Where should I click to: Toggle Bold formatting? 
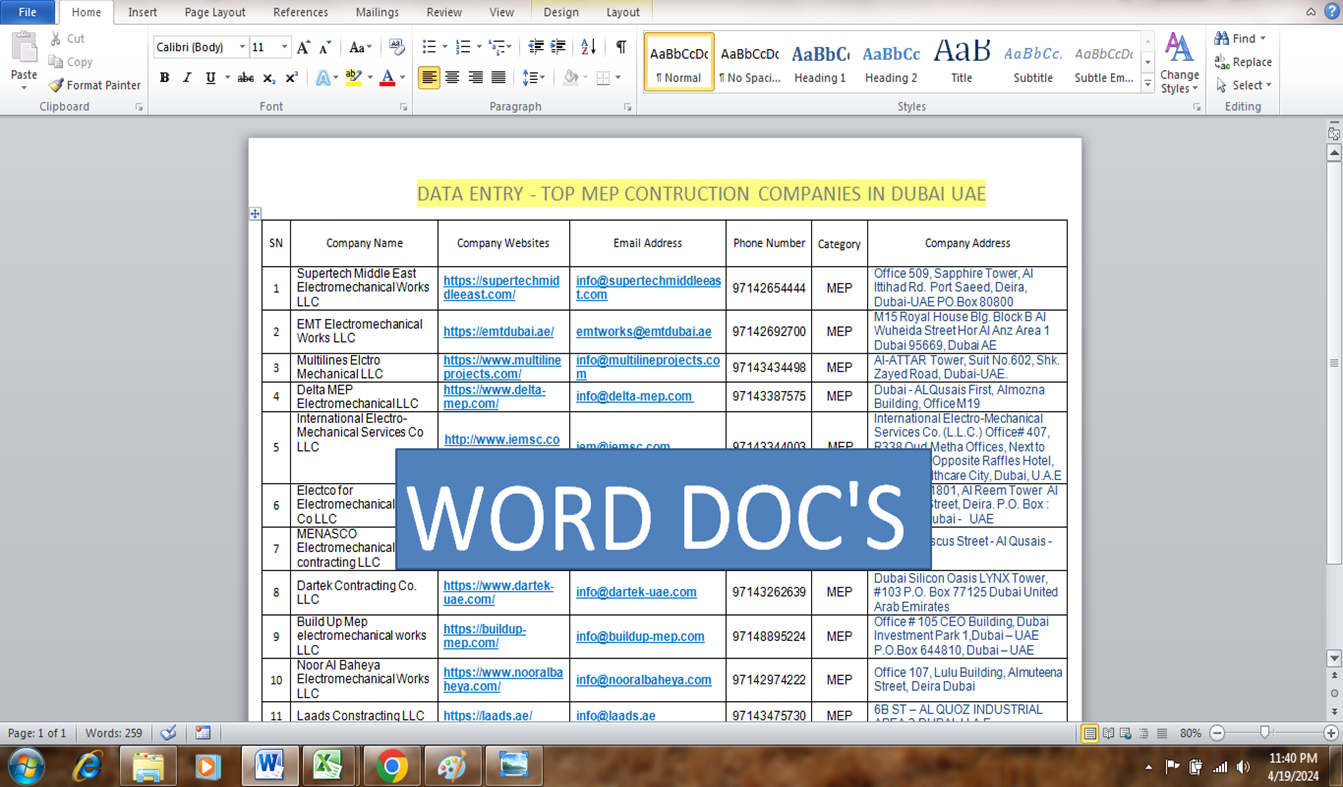coord(164,78)
